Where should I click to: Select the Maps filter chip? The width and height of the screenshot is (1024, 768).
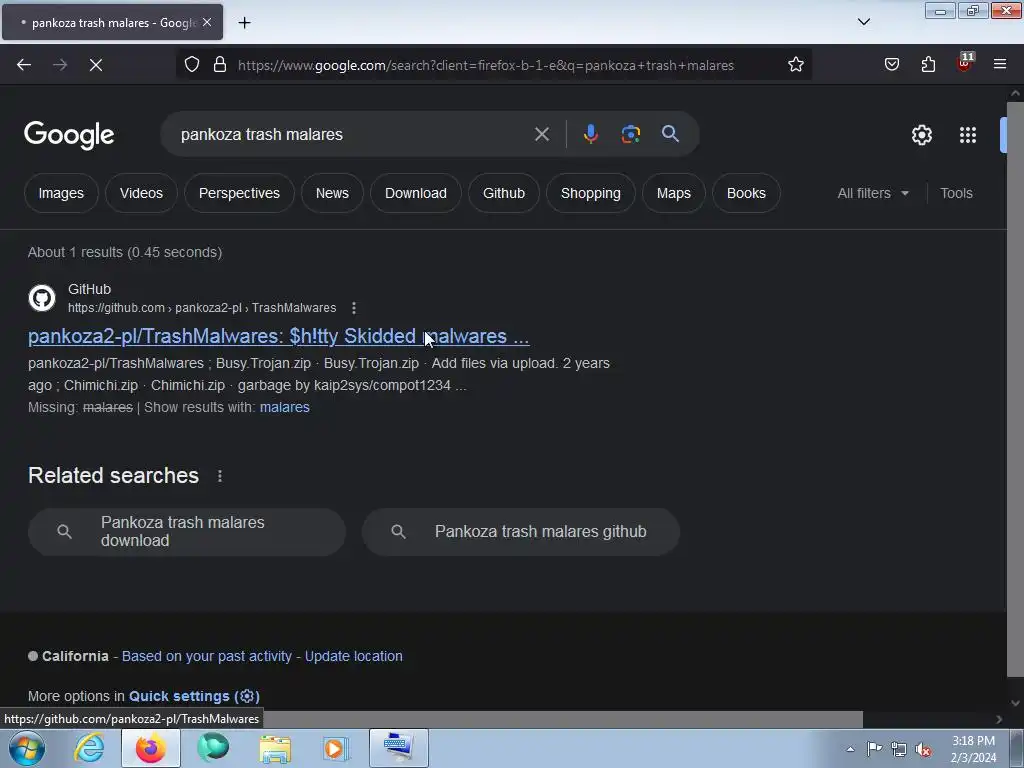(x=673, y=193)
